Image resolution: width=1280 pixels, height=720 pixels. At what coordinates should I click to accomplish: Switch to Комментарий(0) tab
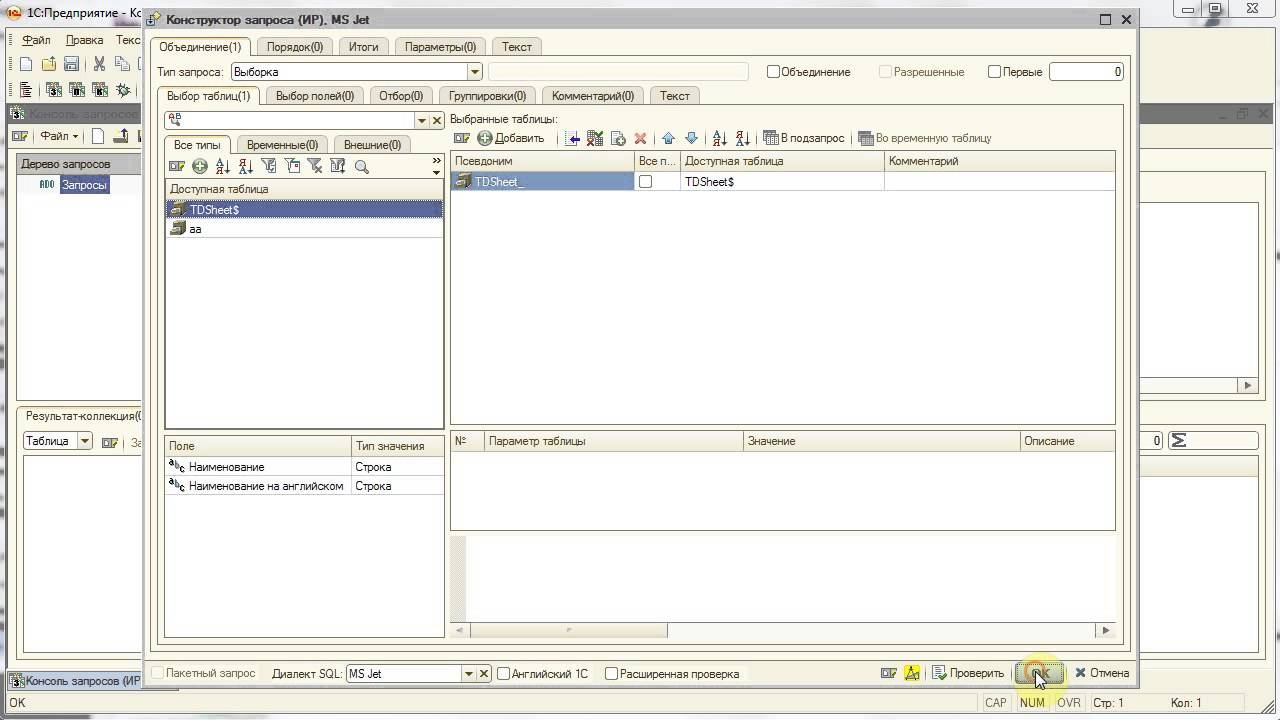tap(593, 96)
